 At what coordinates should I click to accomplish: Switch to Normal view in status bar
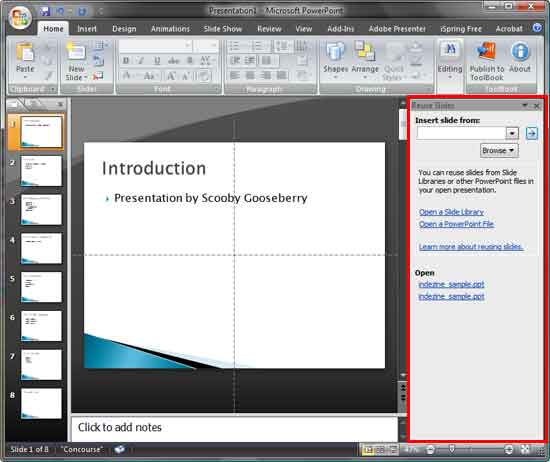[368, 450]
